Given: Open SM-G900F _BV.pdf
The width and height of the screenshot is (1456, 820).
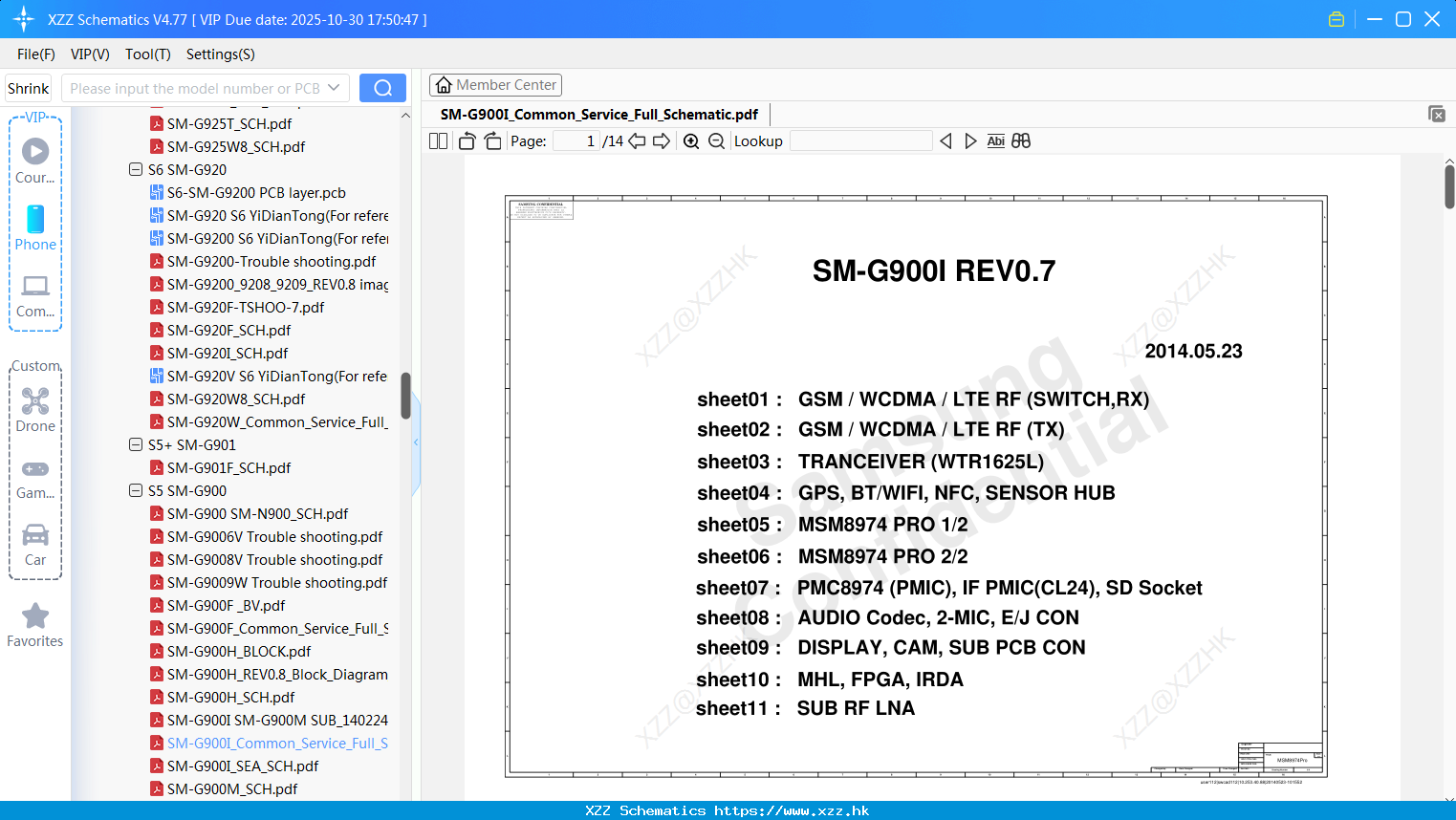Looking at the screenshot, I should pyautogui.click(x=226, y=605).
